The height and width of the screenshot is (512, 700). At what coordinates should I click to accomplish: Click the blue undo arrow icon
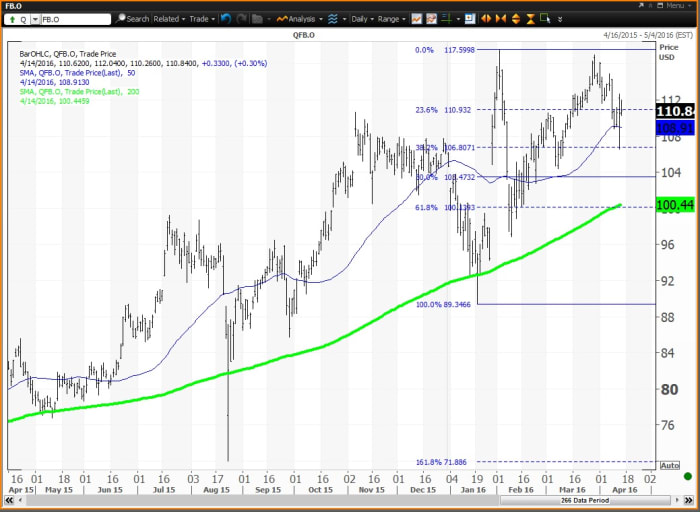point(226,19)
